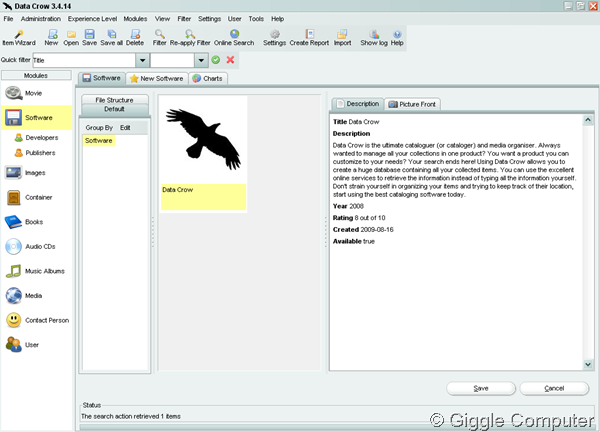Click the Open toolbar icon
The height and width of the screenshot is (432, 600).
click(x=71, y=38)
